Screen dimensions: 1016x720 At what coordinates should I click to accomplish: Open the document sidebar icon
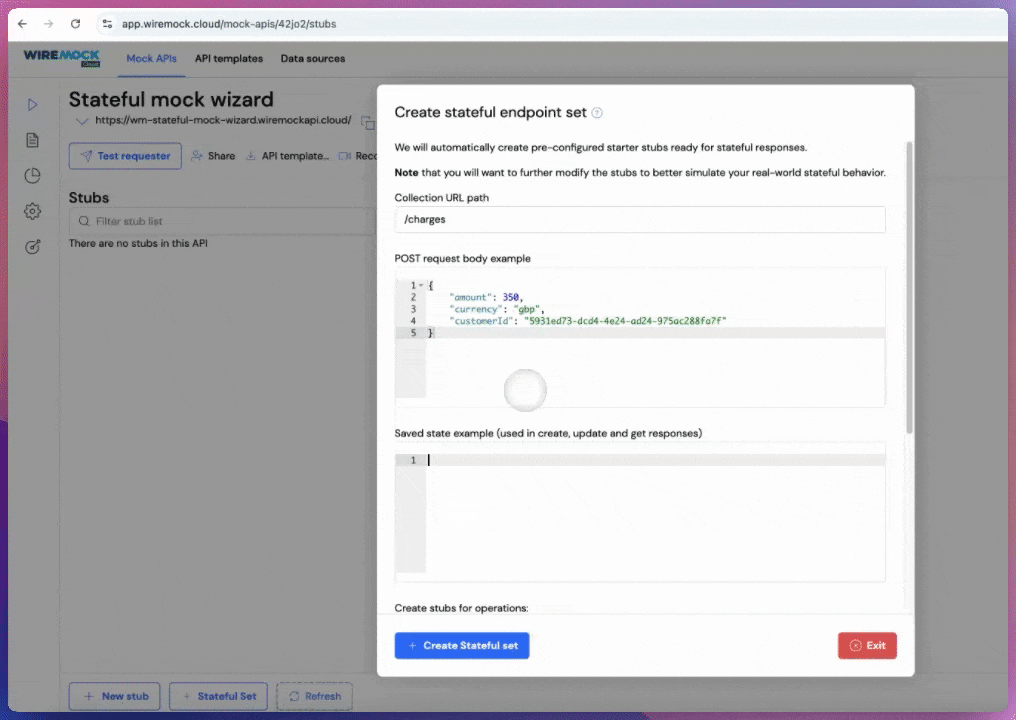click(x=32, y=140)
